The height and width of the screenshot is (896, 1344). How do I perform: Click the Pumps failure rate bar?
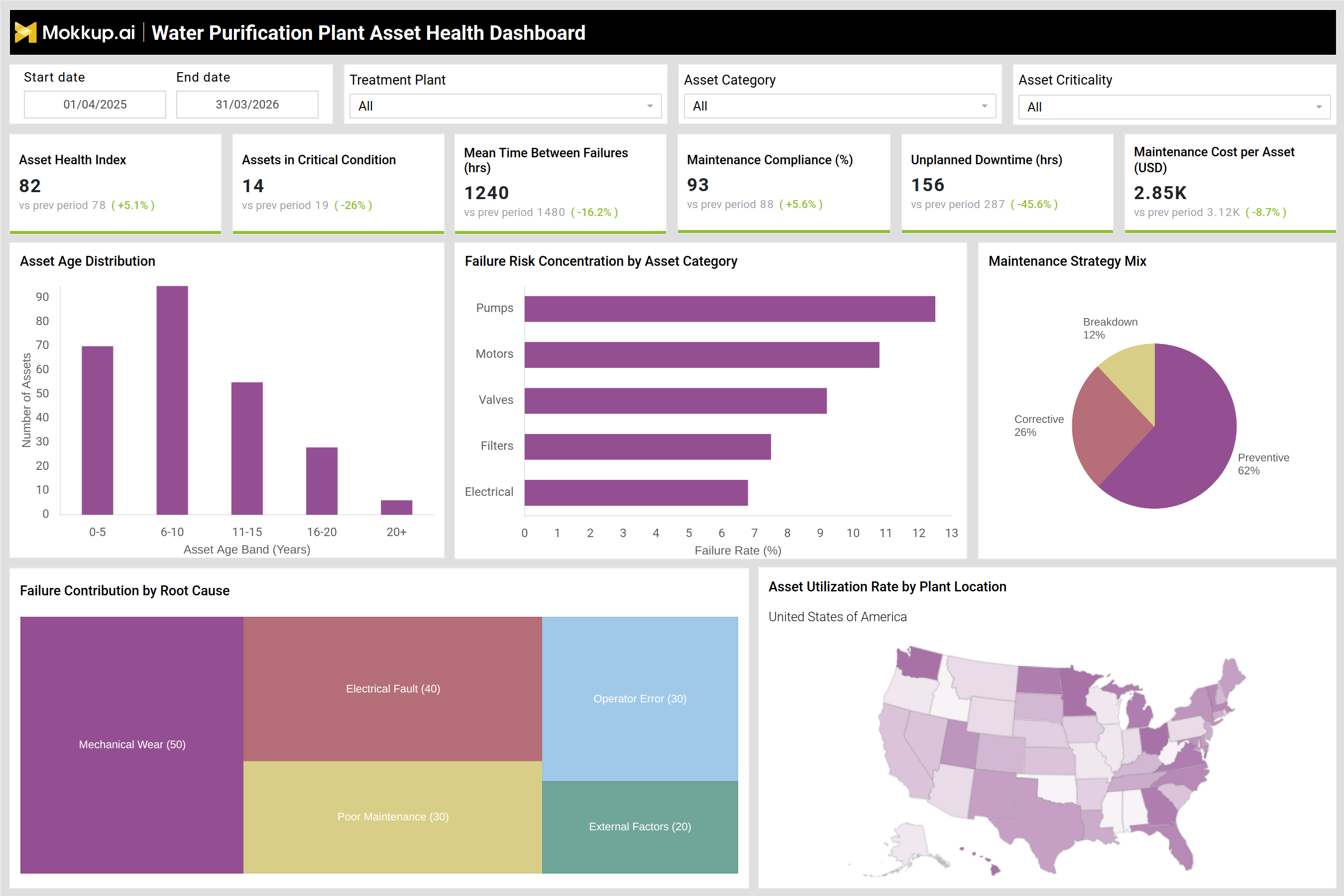tap(730, 309)
